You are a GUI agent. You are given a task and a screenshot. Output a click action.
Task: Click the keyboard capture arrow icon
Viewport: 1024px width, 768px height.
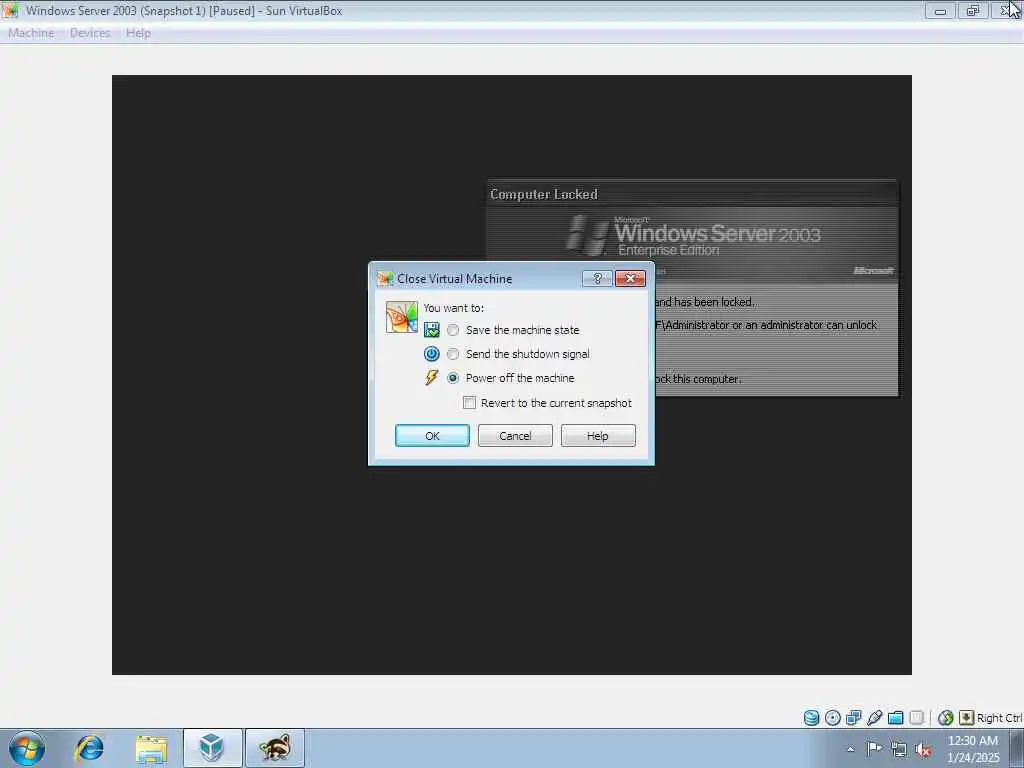[966, 718]
